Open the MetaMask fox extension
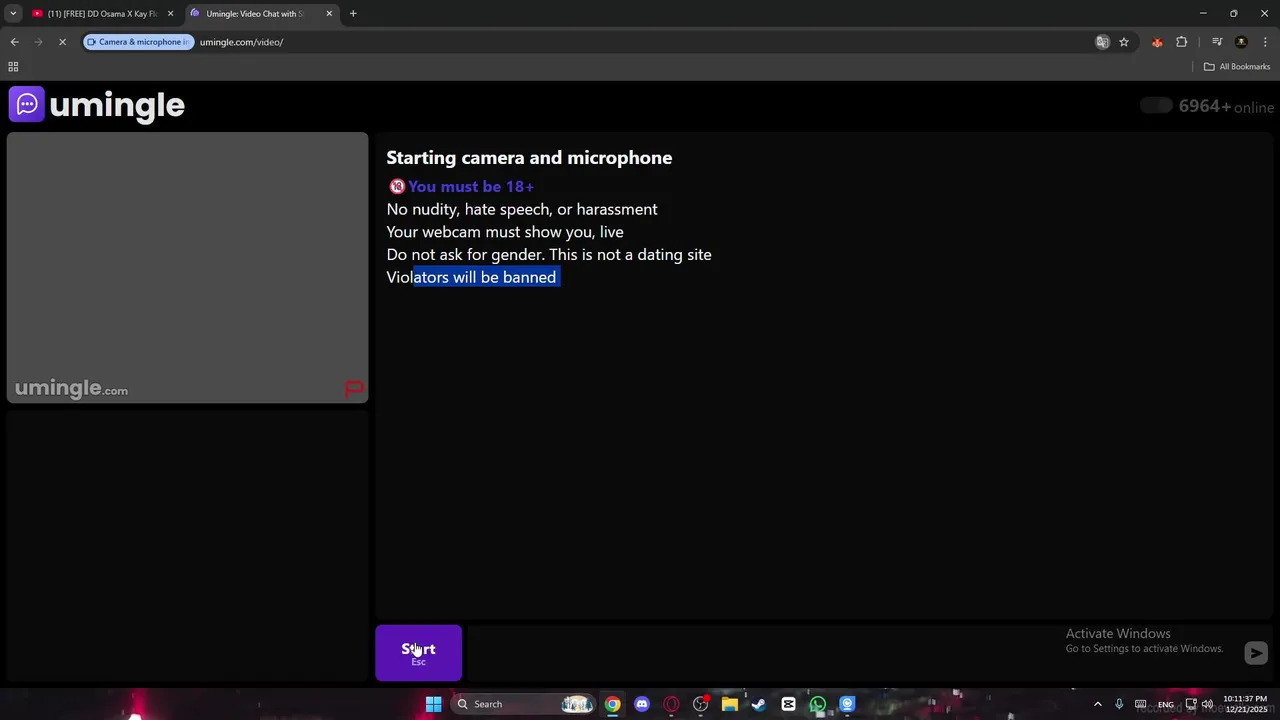This screenshot has height=720, width=1280. point(1157,42)
